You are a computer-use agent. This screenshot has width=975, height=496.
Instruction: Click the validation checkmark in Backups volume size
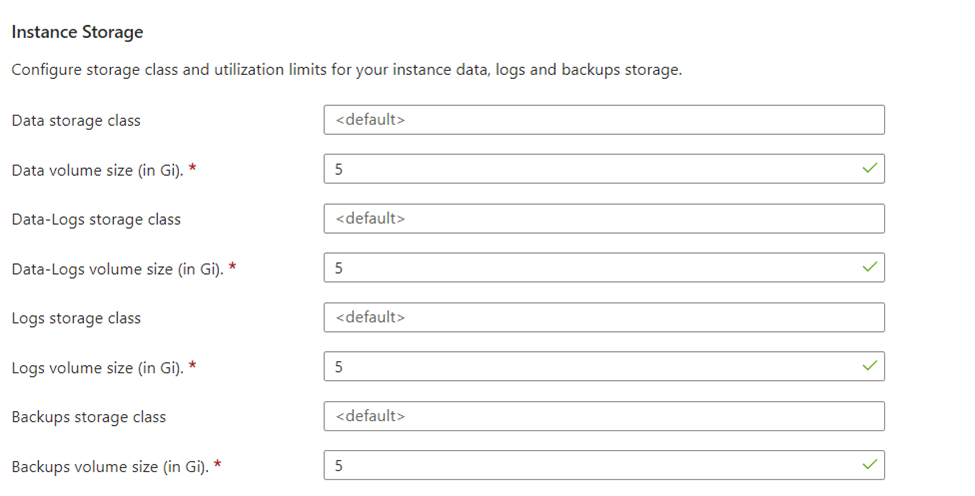pyautogui.click(x=870, y=464)
